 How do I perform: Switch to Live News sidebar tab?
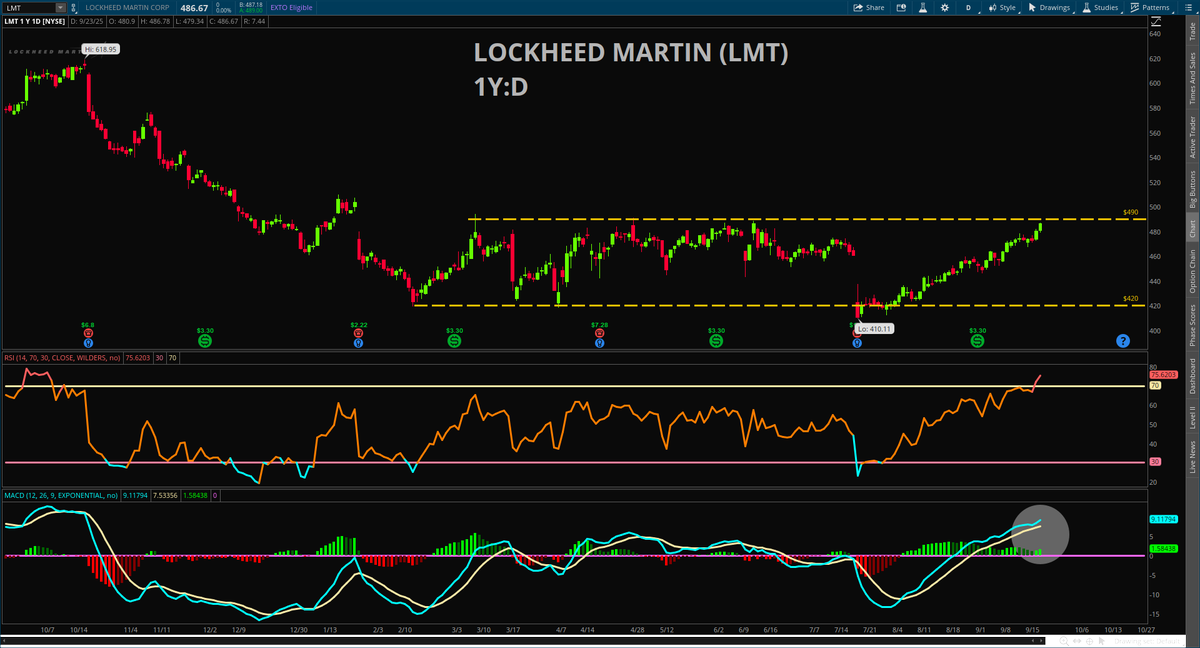tap(1191, 456)
